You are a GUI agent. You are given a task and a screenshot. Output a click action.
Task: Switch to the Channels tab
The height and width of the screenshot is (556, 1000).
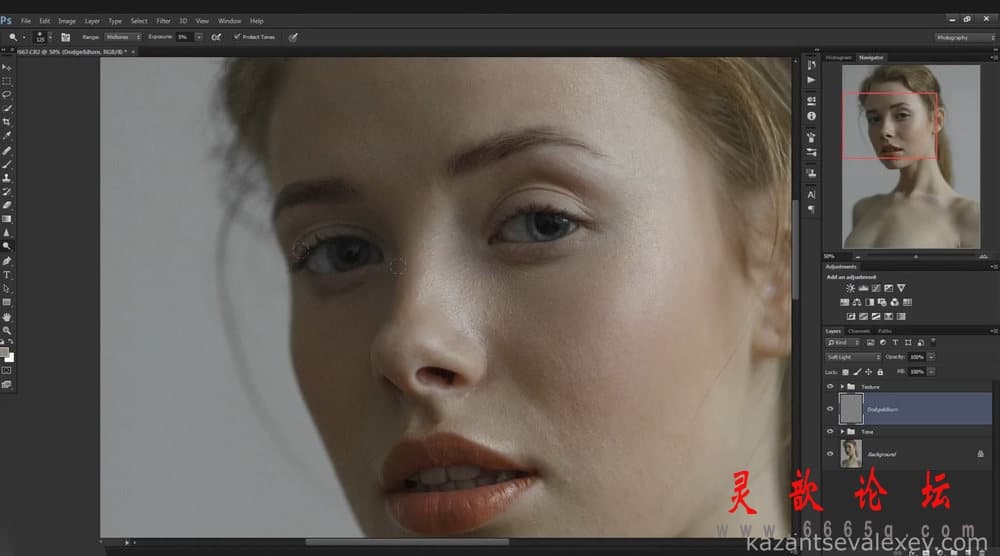tap(858, 331)
